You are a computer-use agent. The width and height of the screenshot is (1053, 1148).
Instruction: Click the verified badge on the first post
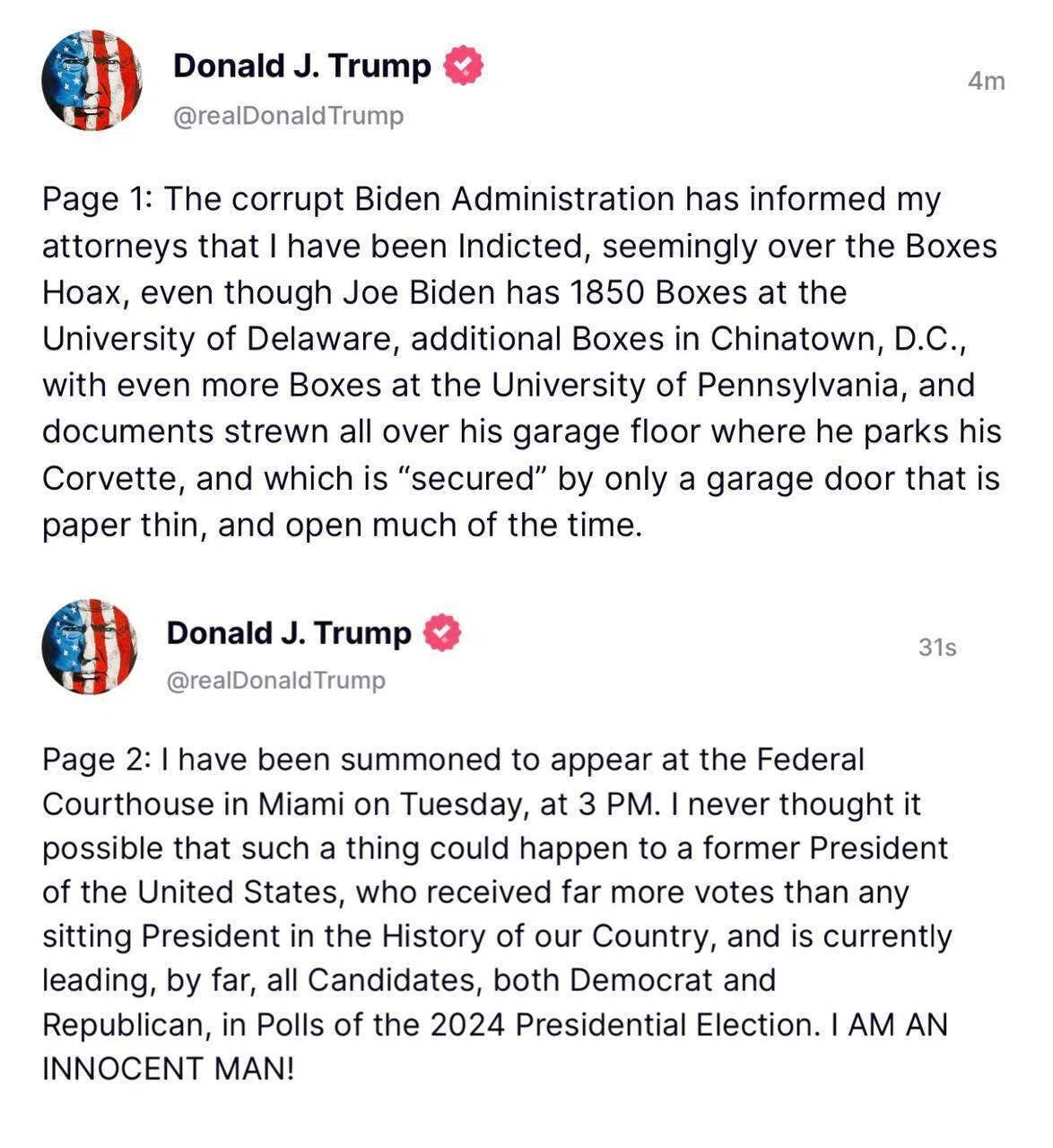pyautogui.click(x=464, y=65)
